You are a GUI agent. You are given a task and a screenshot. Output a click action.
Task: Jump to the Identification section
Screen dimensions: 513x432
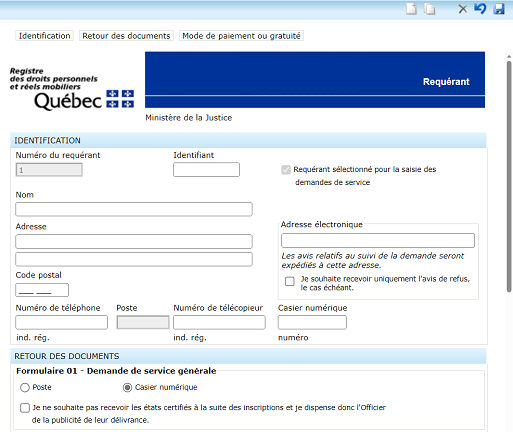(44, 36)
